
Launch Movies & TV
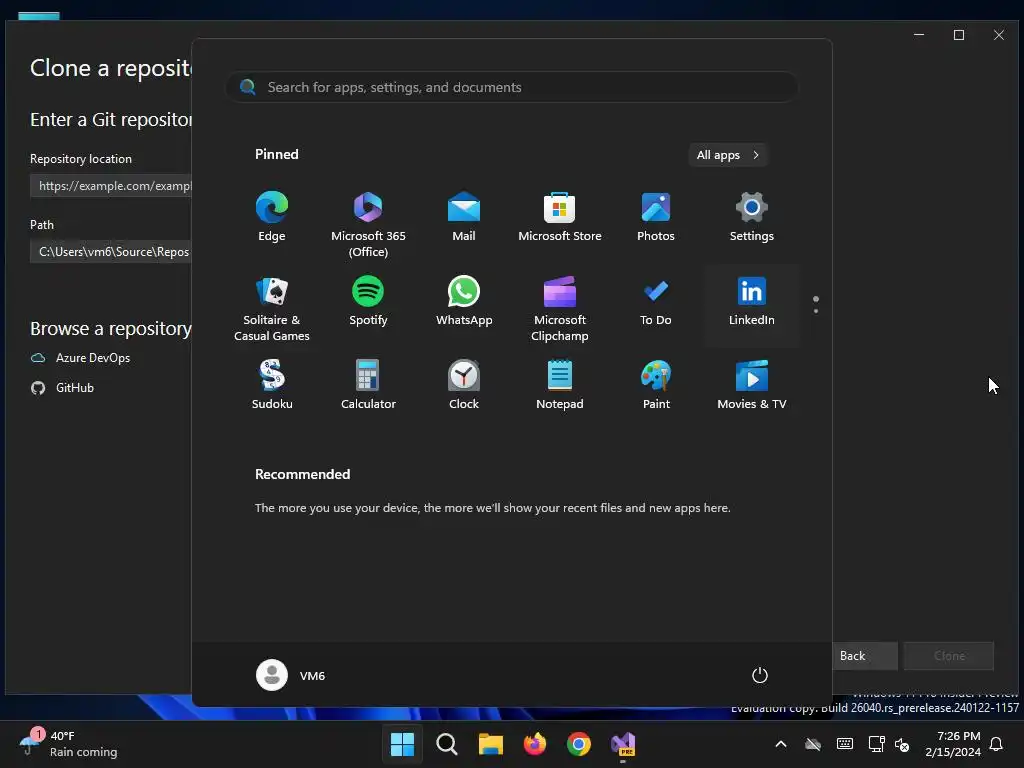[752, 385]
